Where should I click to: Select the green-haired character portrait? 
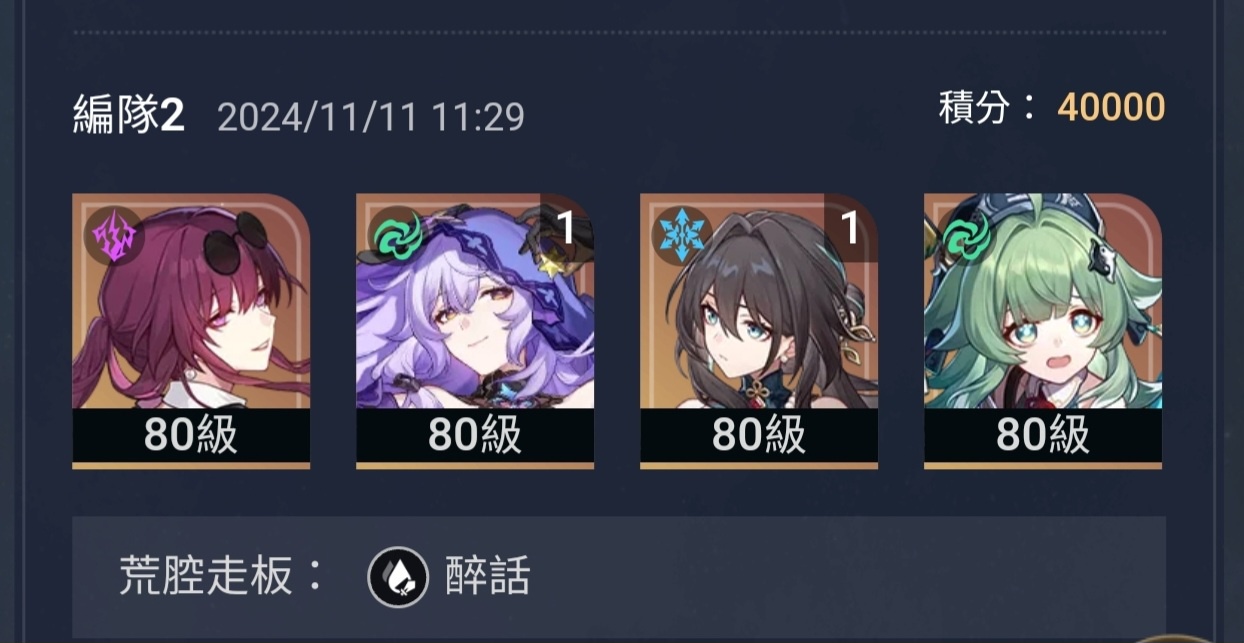pyautogui.click(x=1043, y=301)
